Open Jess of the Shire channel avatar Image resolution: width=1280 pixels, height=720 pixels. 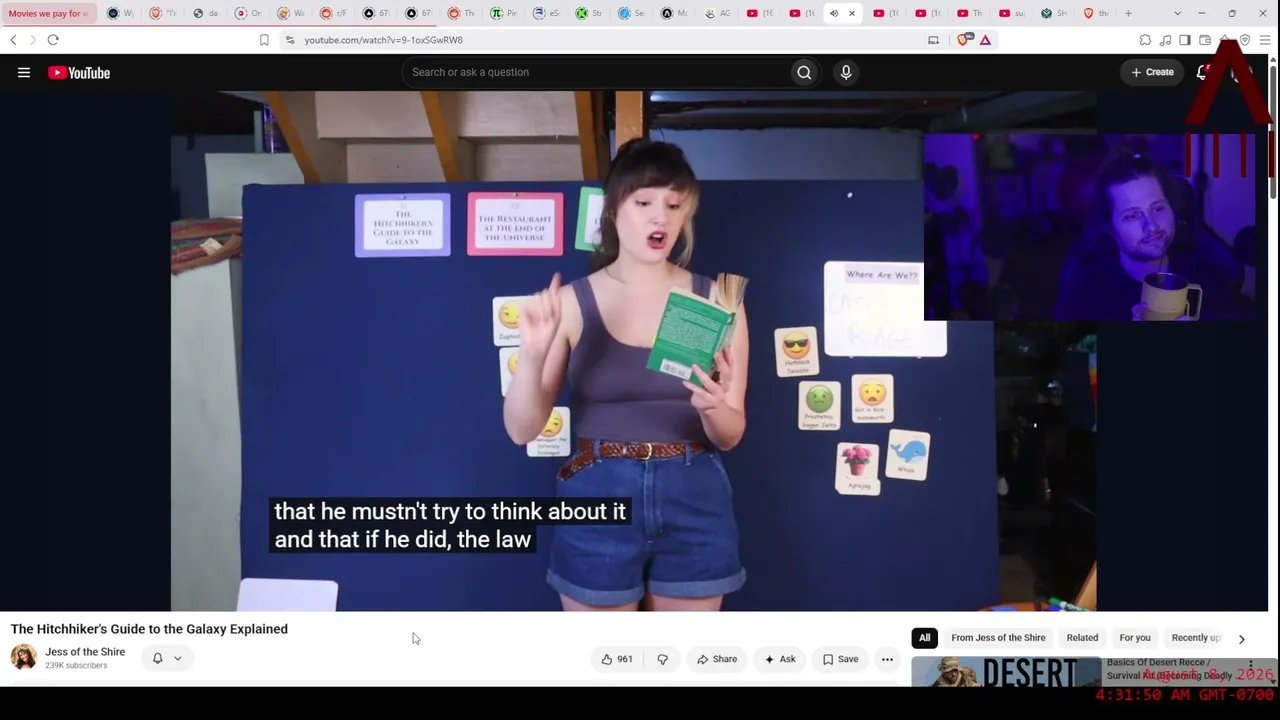tap(24, 657)
